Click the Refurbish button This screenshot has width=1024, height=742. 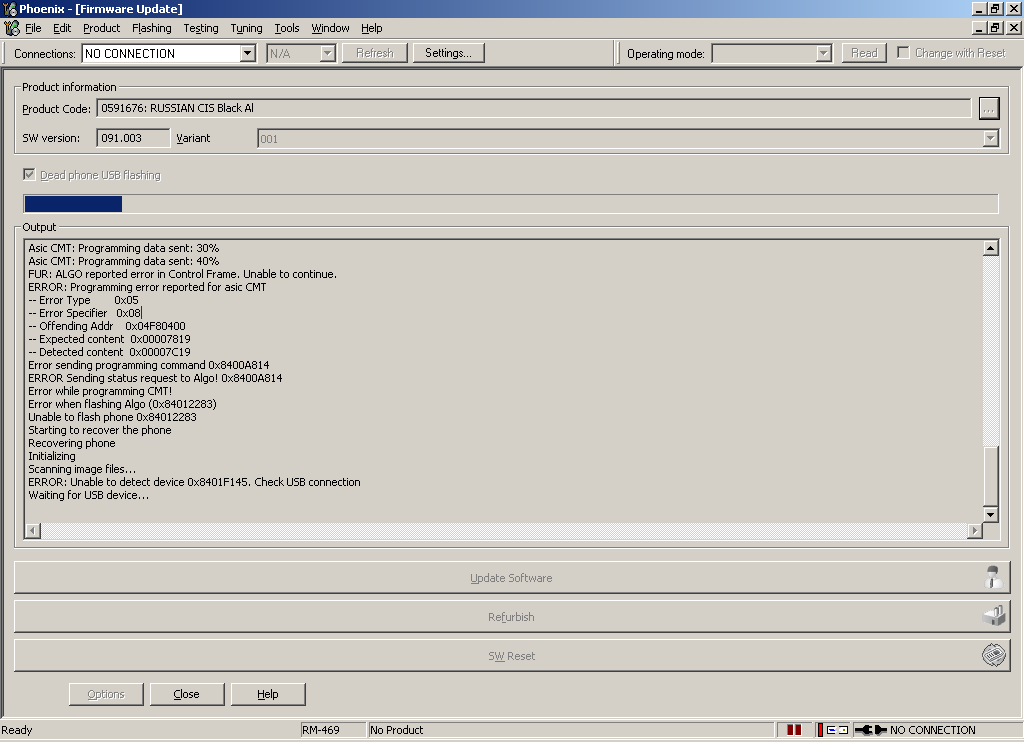511,617
